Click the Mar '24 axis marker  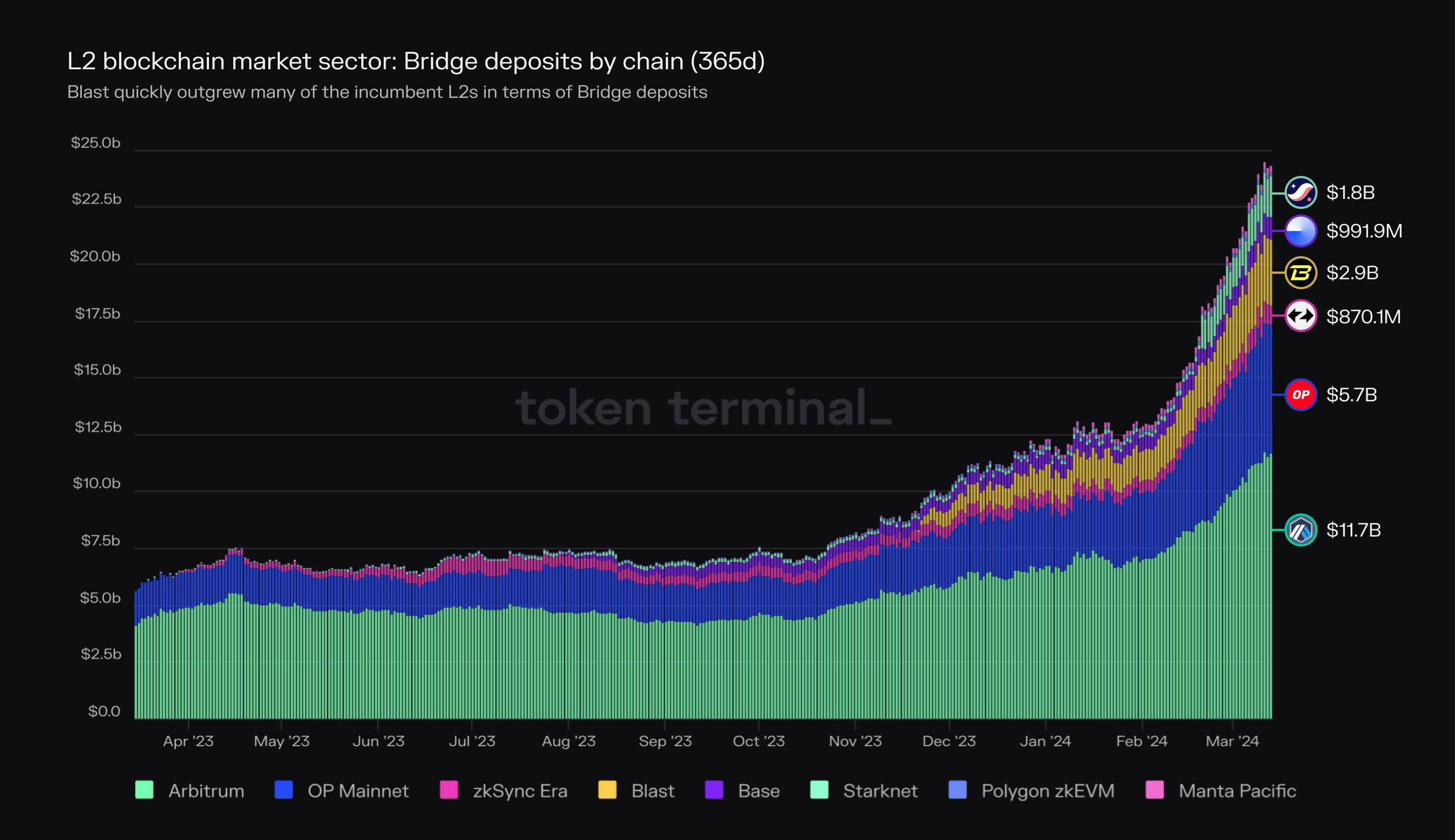click(1232, 742)
